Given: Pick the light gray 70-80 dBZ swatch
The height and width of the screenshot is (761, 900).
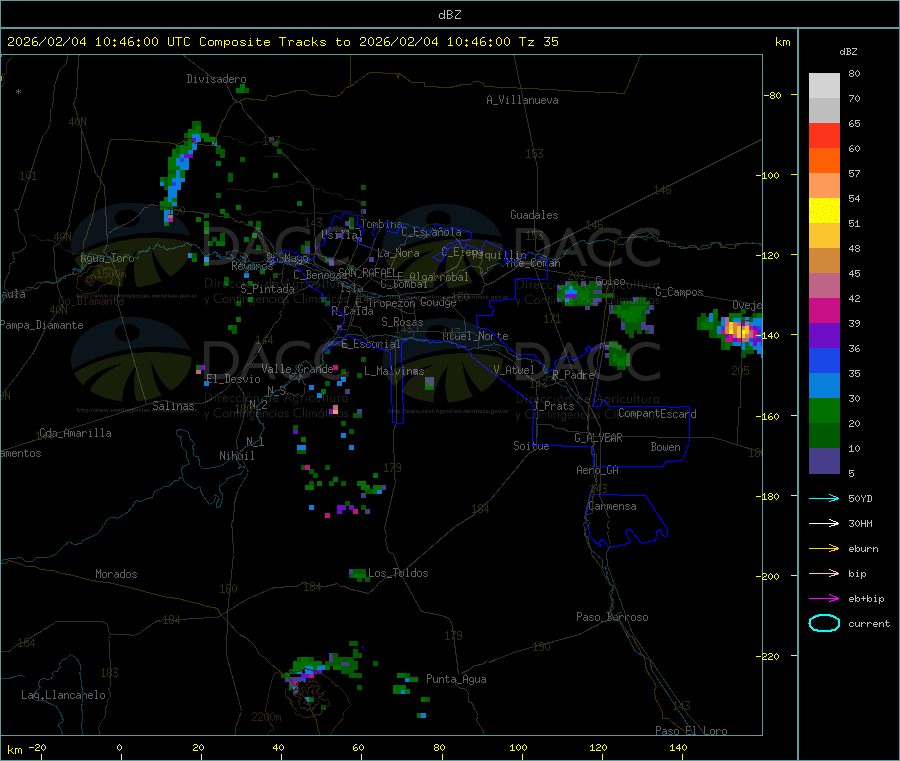Looking at the screenshot, I should click(x=824, y=86).
